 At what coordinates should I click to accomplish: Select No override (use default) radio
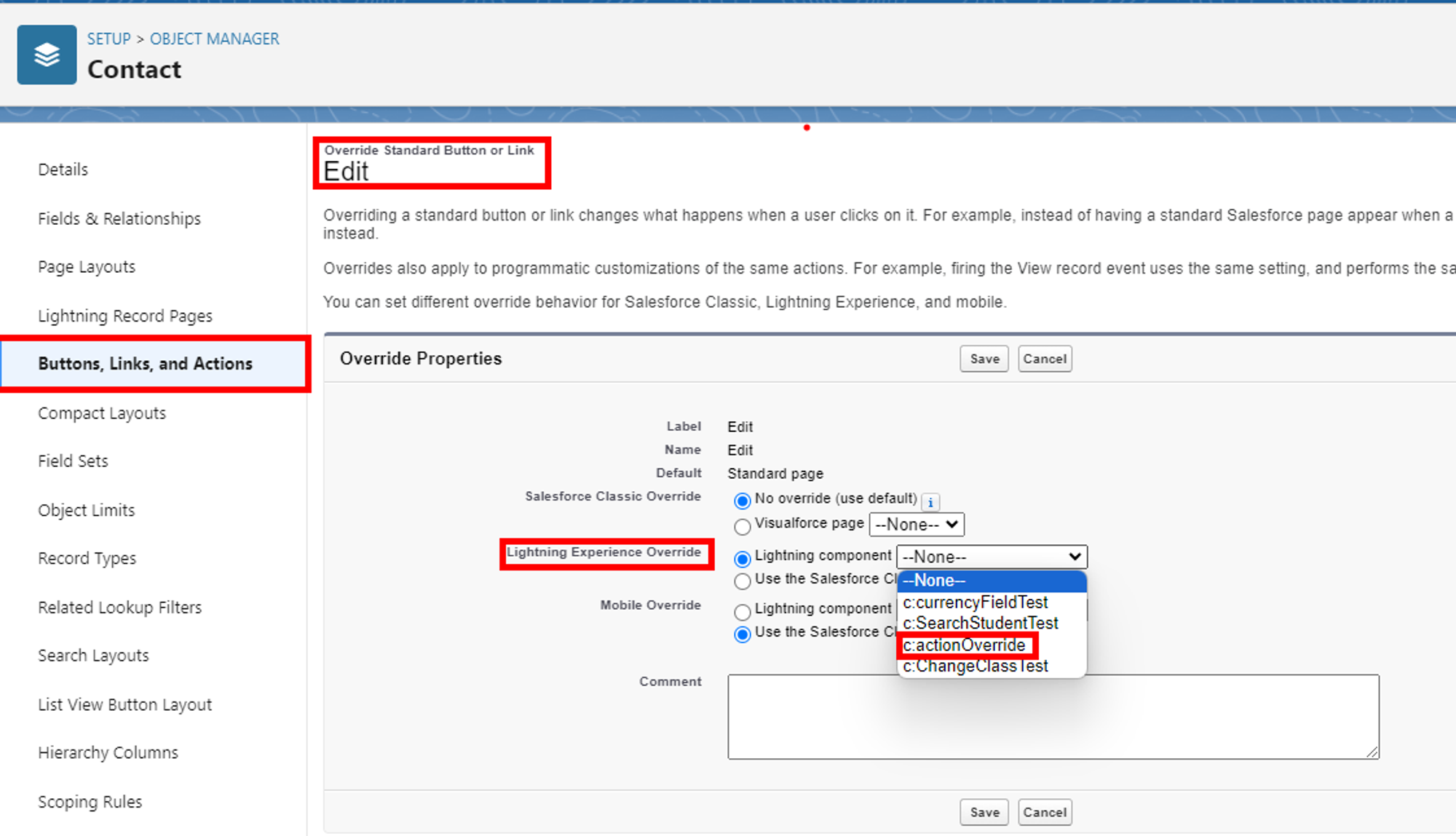[x=743, y=501]
